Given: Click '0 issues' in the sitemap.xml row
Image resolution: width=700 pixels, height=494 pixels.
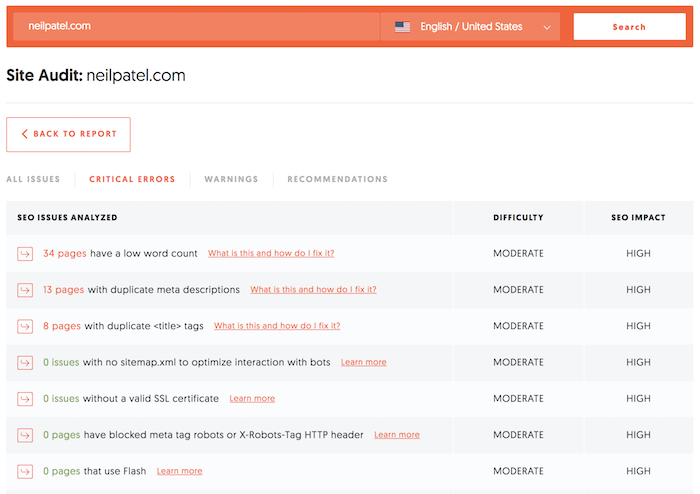Looking at the screenshot, I should (61, 362).
